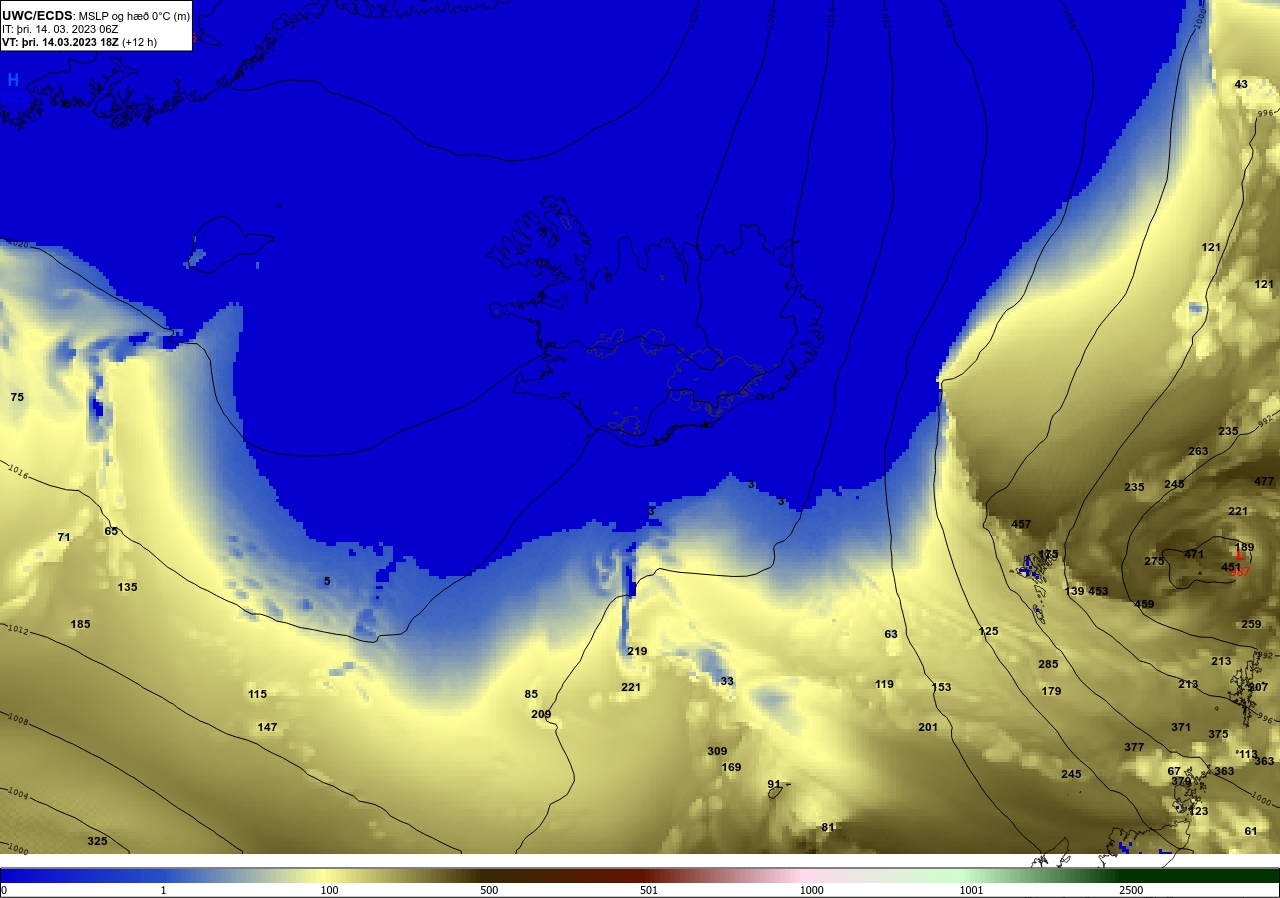1280x898 pixels.
Task: Click the height value 65
Action: tap(111, 530)
